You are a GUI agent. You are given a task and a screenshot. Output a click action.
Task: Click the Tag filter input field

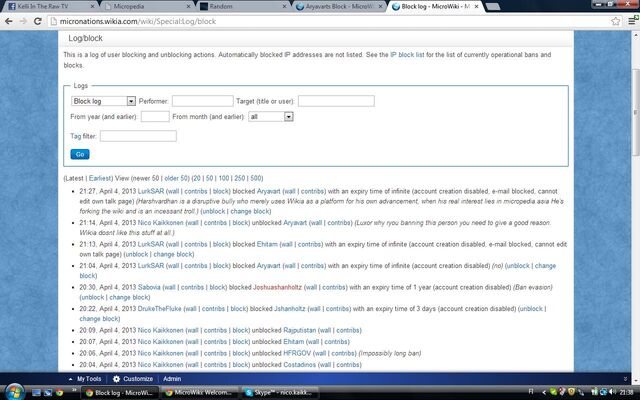coord(138,136)
